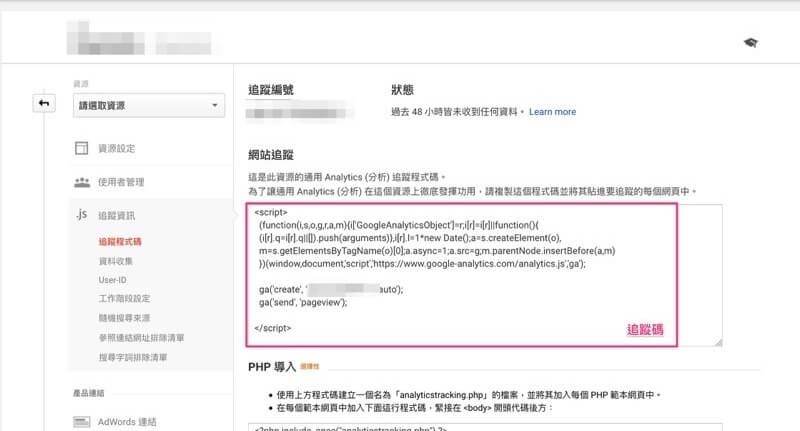Open 搜尋字詞排除清單
This screenshot has width=800, height=431.
[x=133, y=356]
